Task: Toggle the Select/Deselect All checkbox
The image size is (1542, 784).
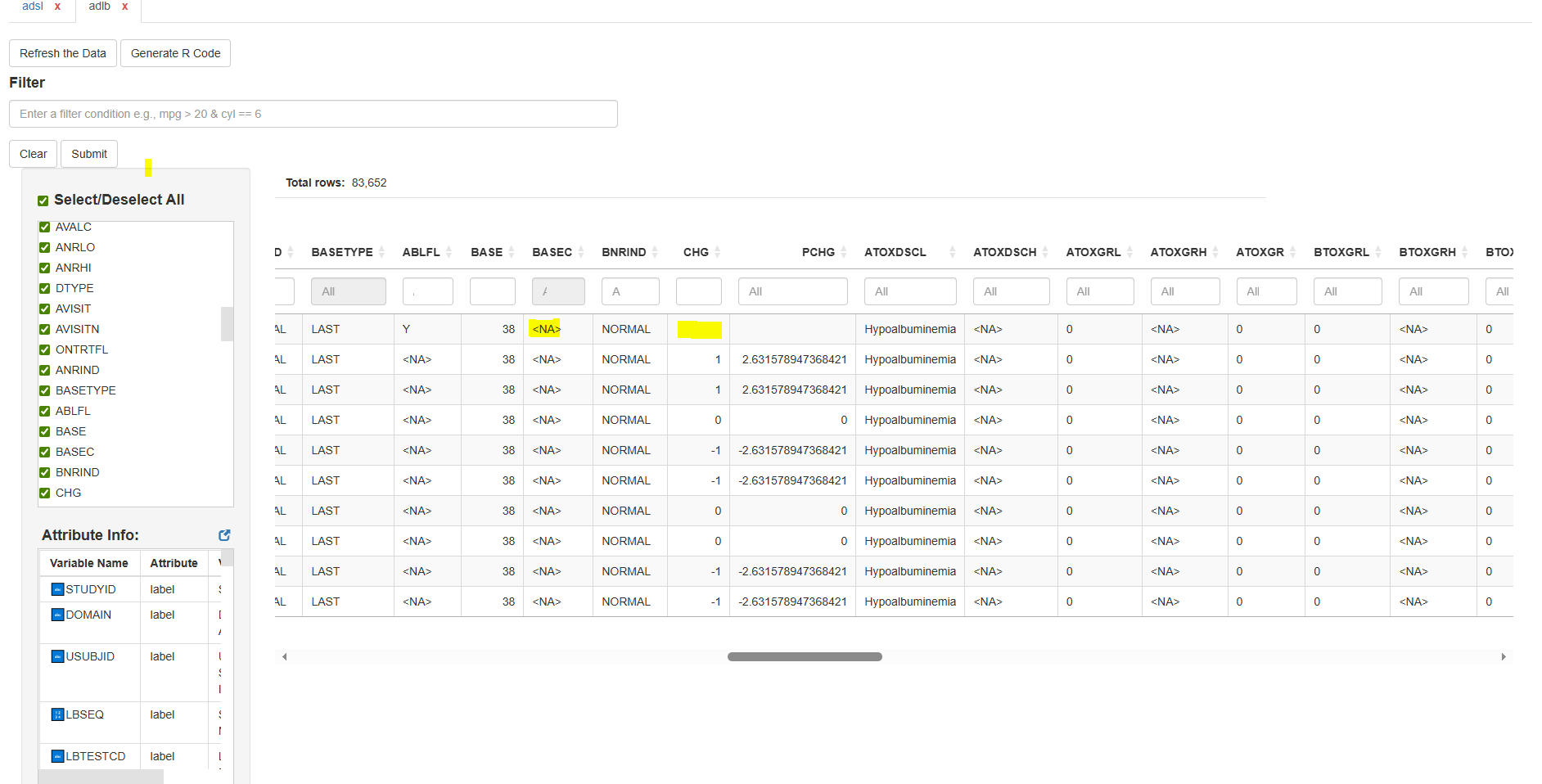Action: (x=43, y=200)
